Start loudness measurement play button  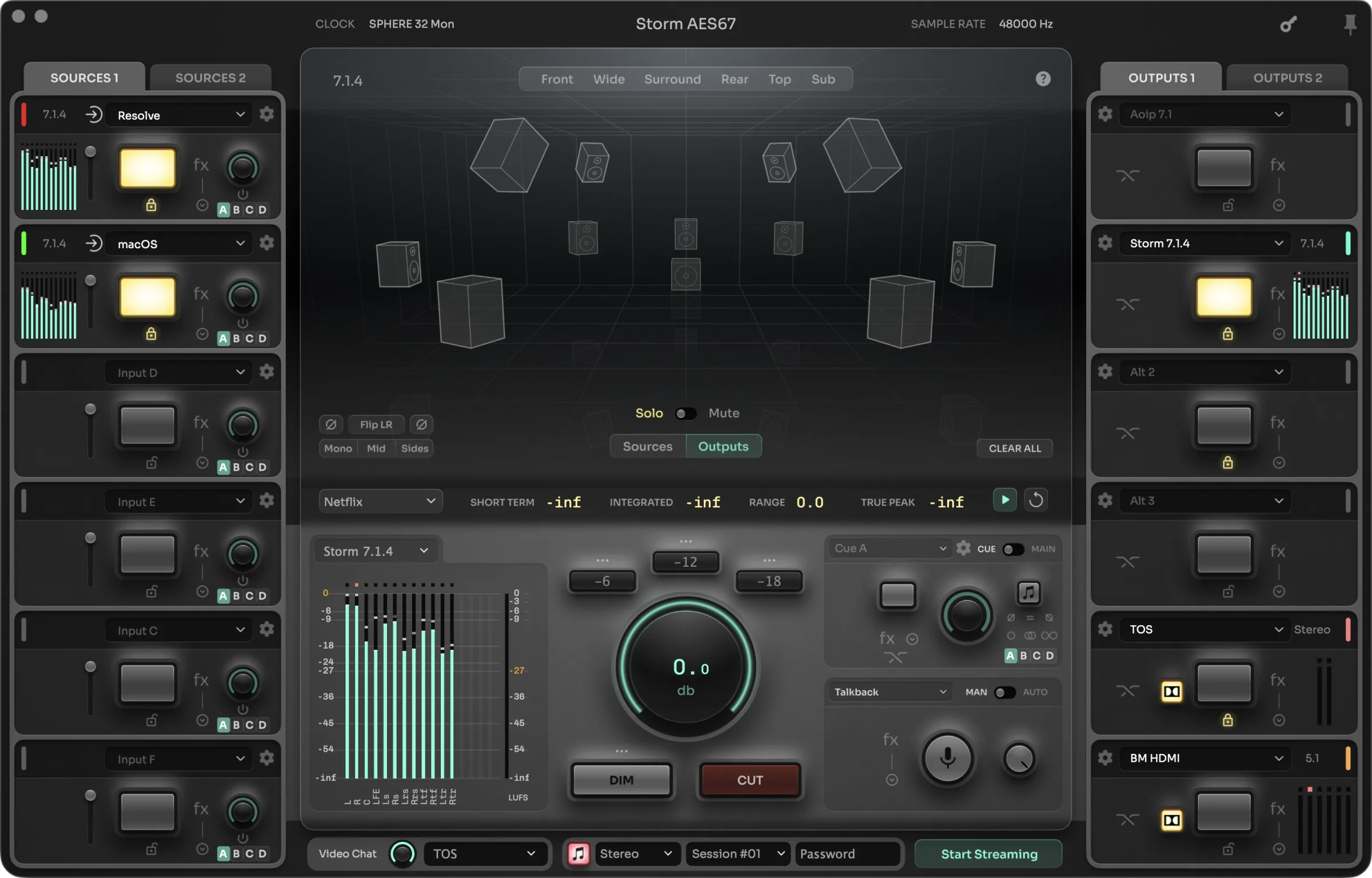(1005, 500)
